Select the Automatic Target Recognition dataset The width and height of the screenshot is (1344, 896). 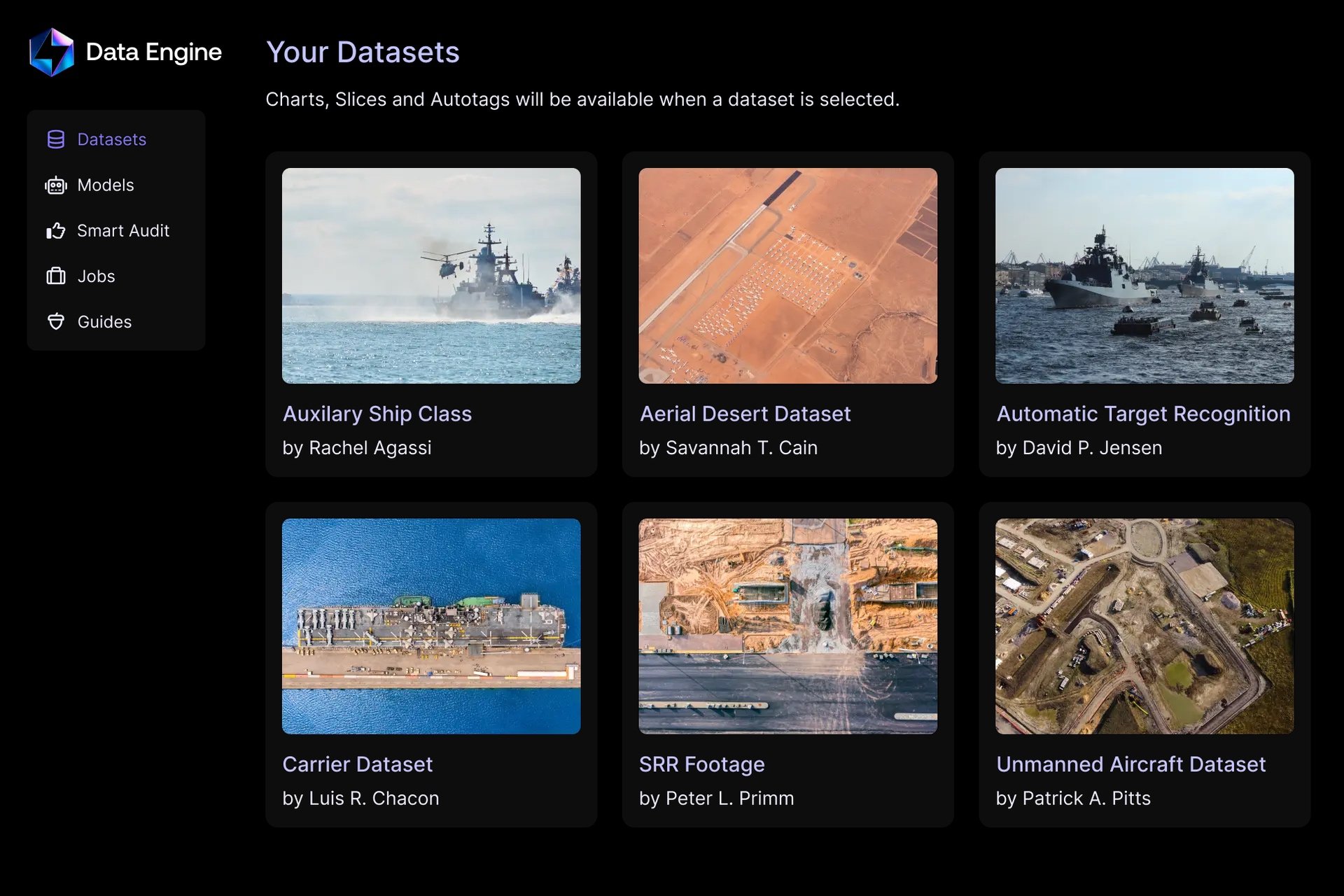pos(1144,414)
